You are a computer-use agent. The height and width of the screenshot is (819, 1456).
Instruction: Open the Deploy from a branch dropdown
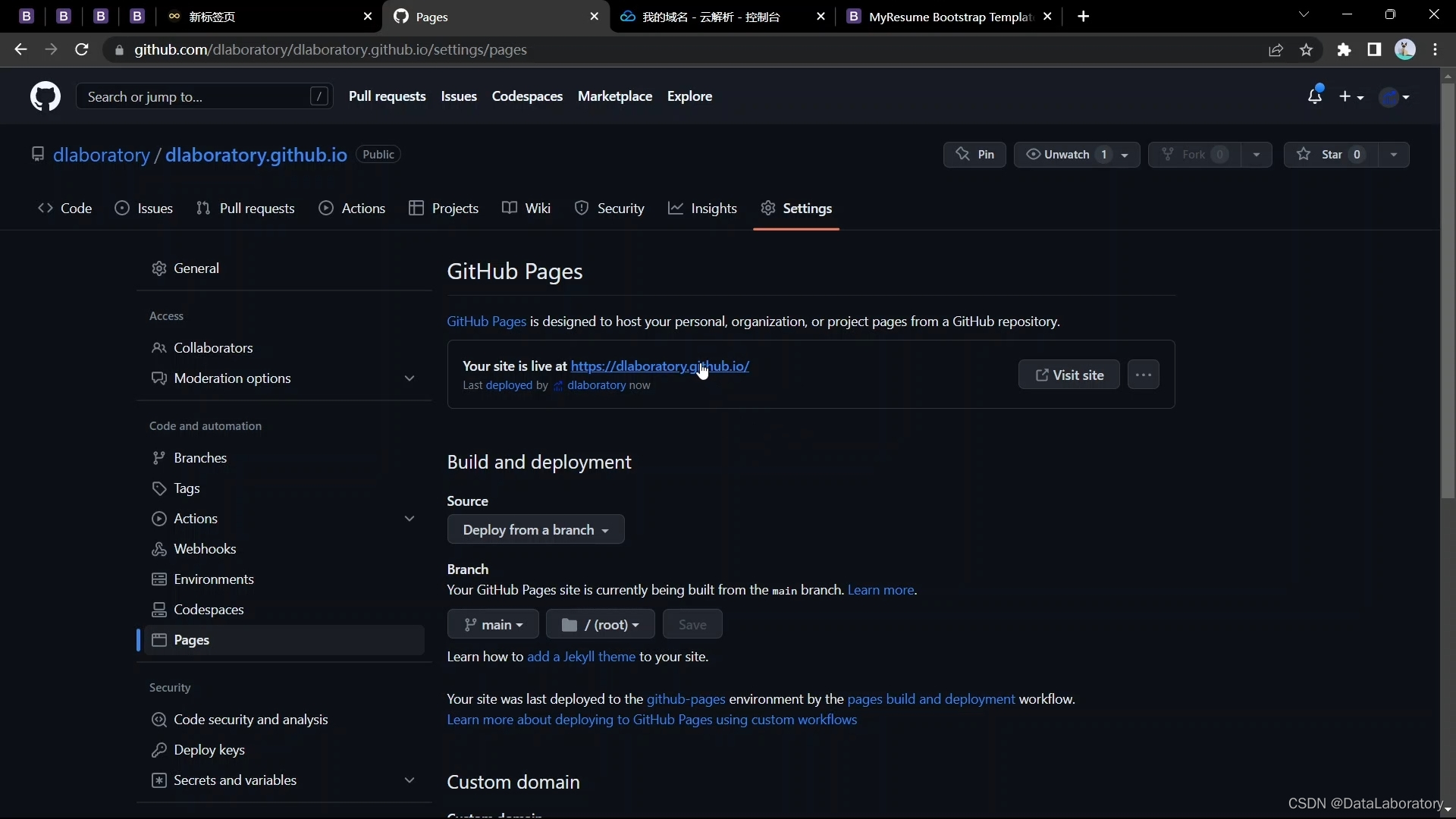point(535,530)
